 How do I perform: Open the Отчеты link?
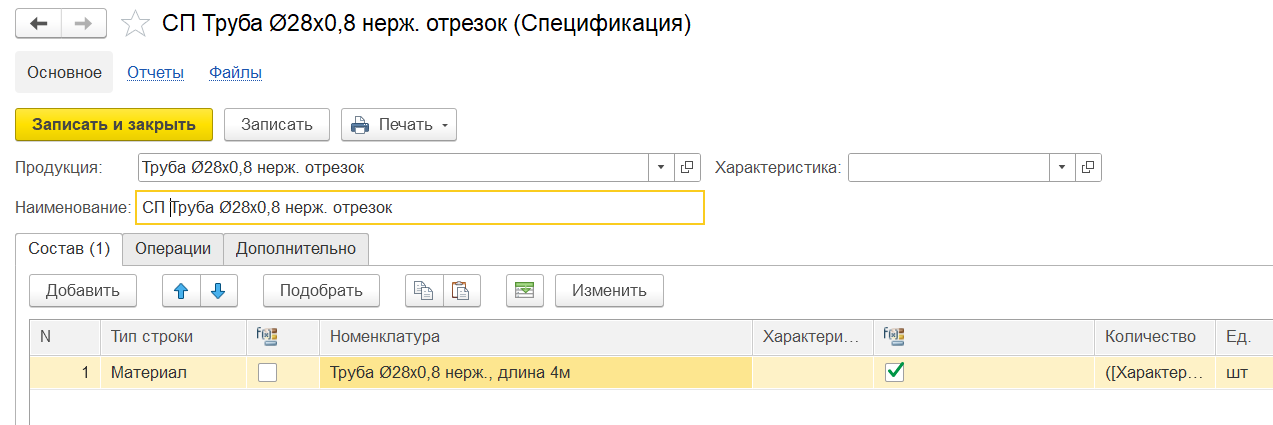[155, 72]
